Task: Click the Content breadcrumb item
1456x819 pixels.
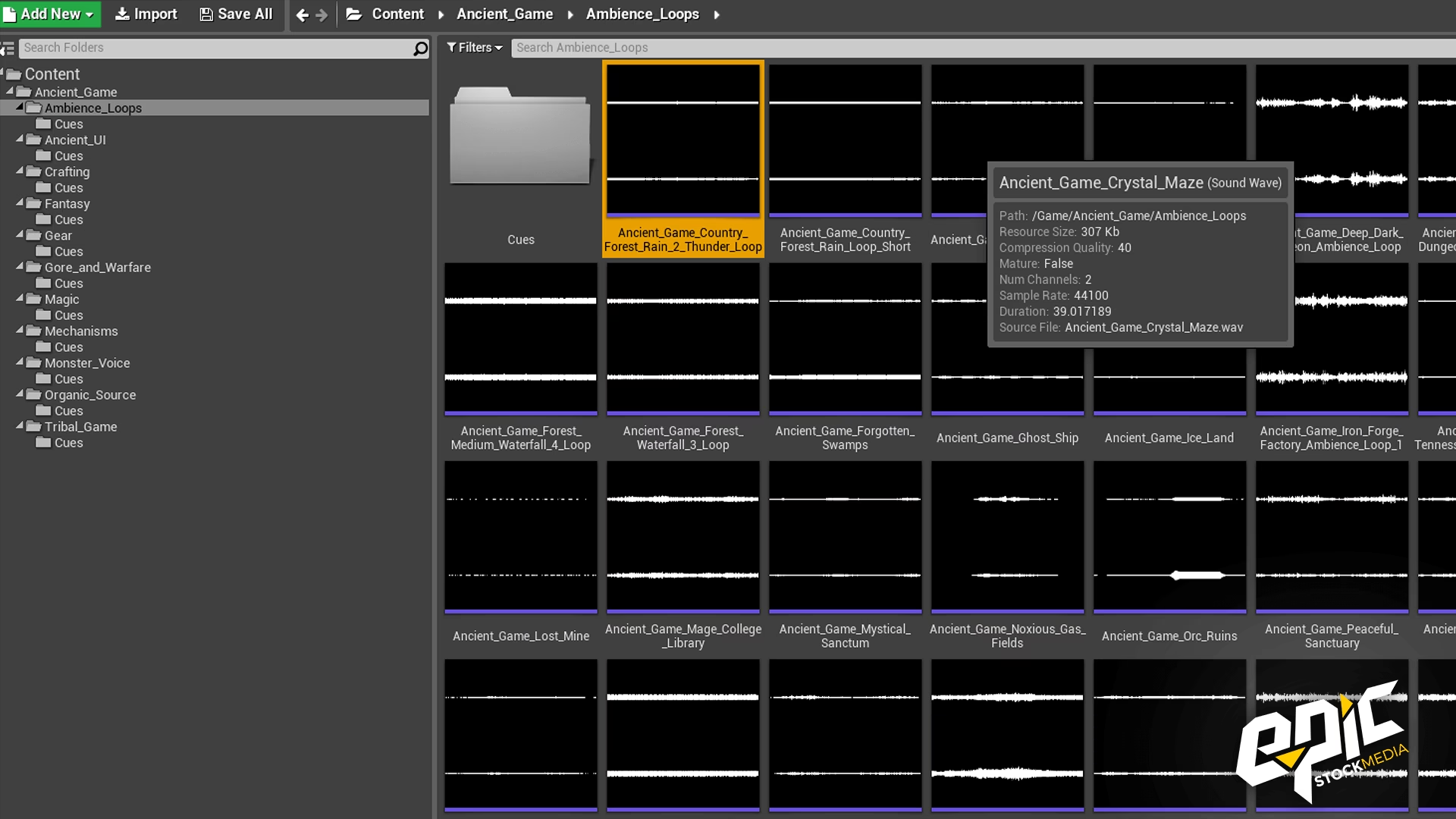Action: (397, 14)
